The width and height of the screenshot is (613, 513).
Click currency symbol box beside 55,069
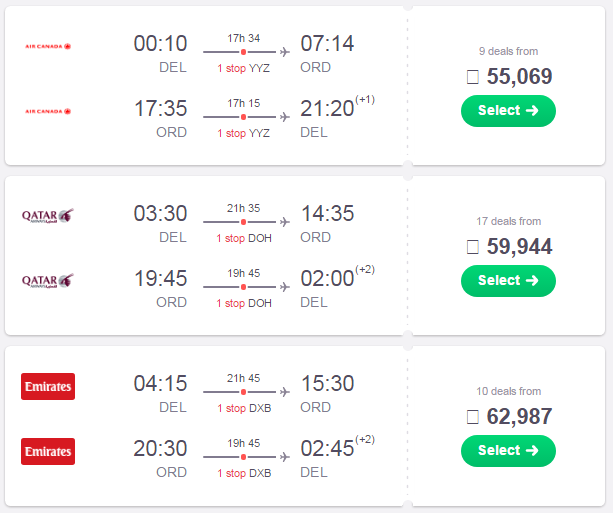pyautogui.click(x=473, y=77)
